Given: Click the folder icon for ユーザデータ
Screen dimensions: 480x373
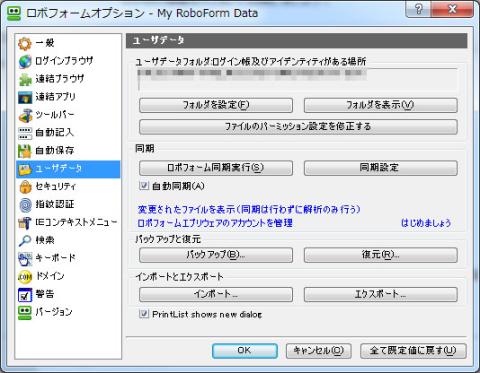Looking at the screenshot, I should point(25,169).
